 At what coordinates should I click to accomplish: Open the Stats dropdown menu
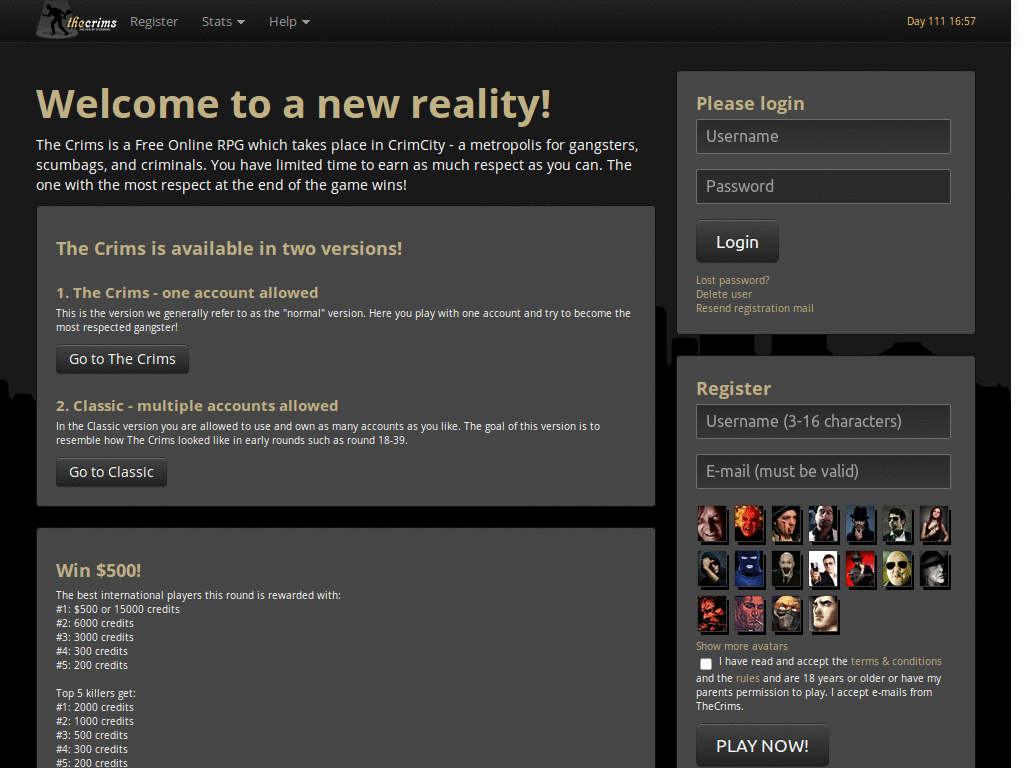(x=223, y=22)
